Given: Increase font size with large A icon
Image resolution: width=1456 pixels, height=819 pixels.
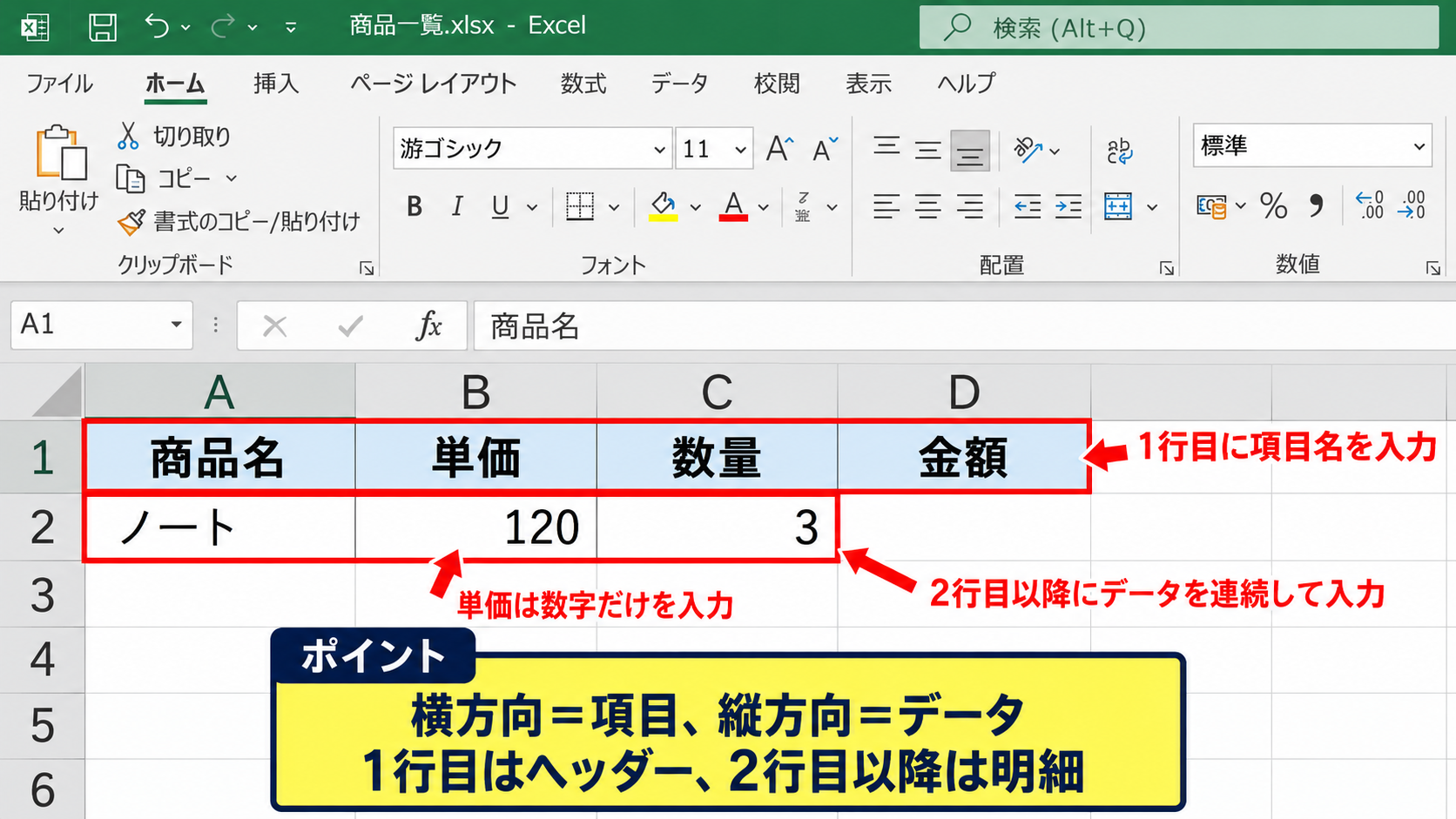Looking at the screenshot, I should 779,149.
